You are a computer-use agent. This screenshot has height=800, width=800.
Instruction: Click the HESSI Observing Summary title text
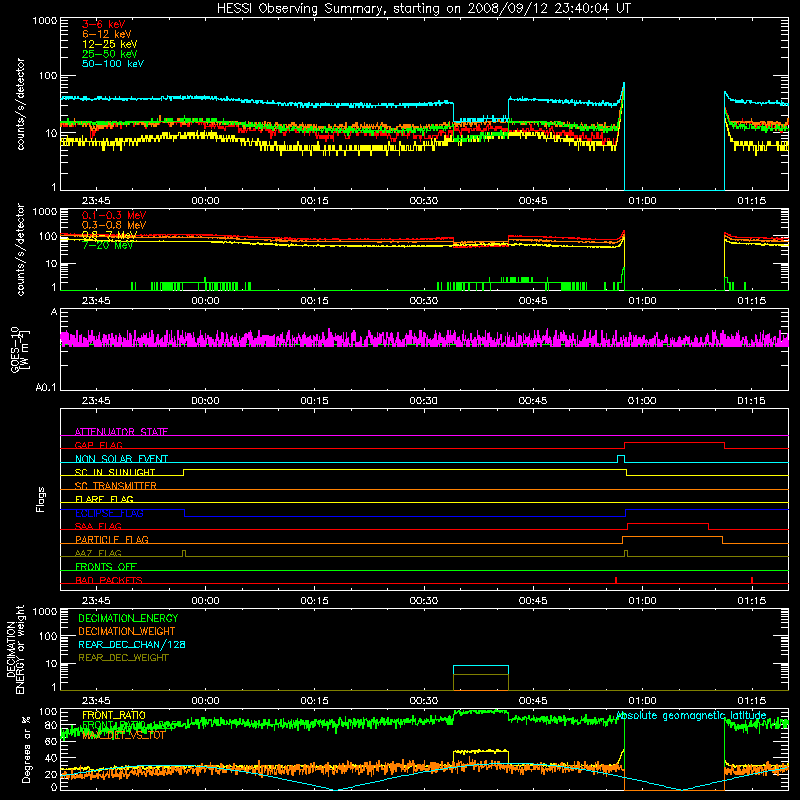[x=423, y=9]
